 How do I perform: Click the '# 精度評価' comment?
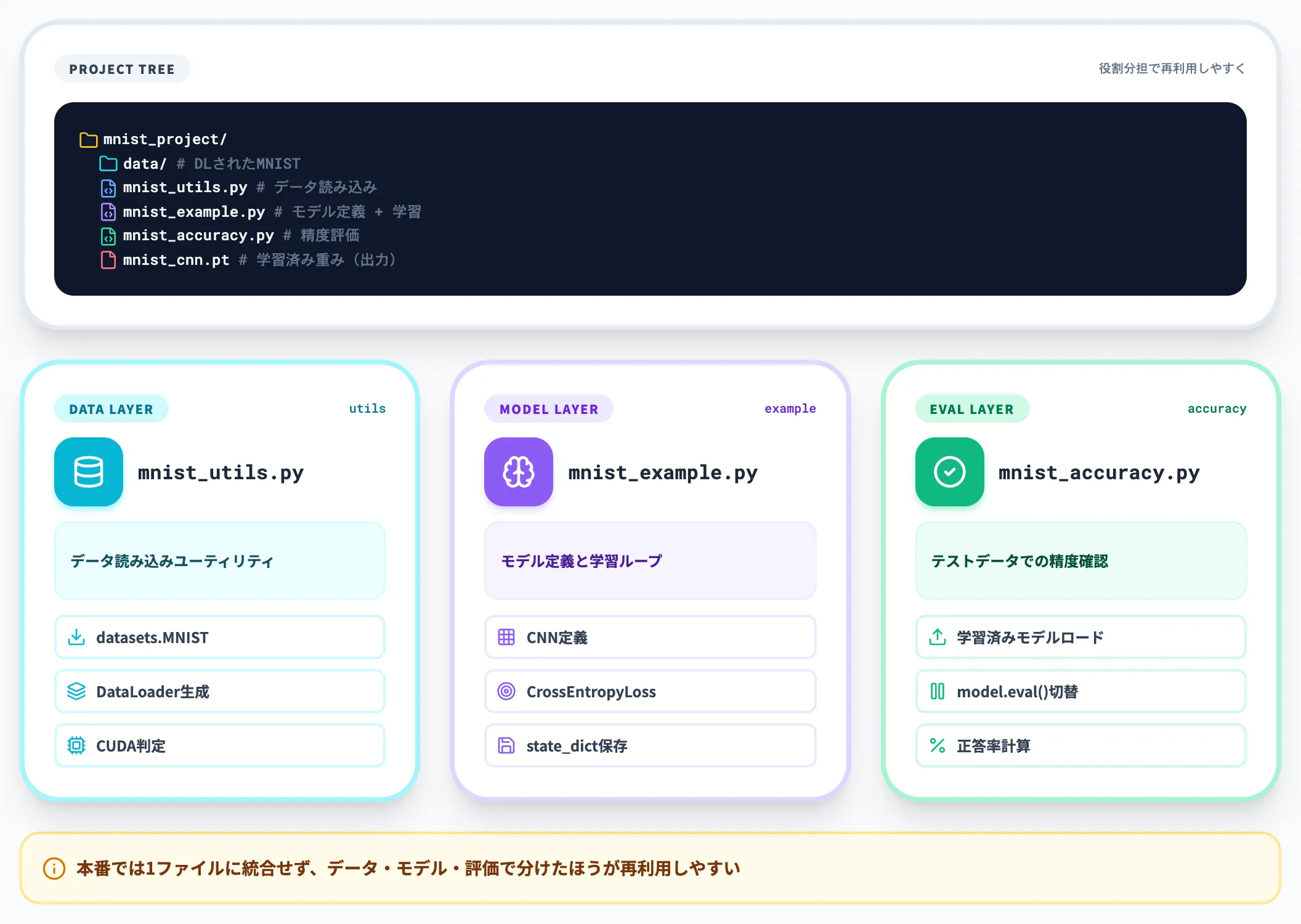pos(322,236)
